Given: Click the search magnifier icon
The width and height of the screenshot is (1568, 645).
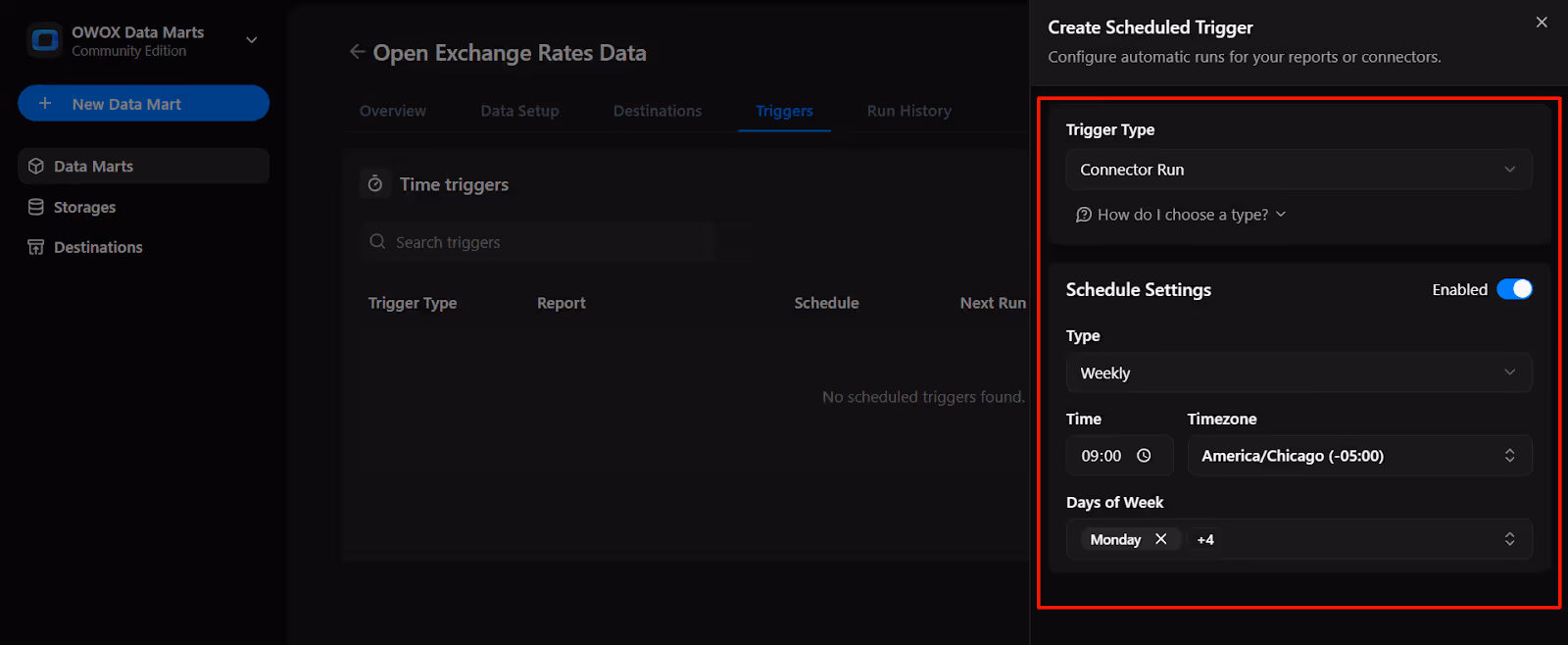Looking at the screenshot, I should 377,241.
